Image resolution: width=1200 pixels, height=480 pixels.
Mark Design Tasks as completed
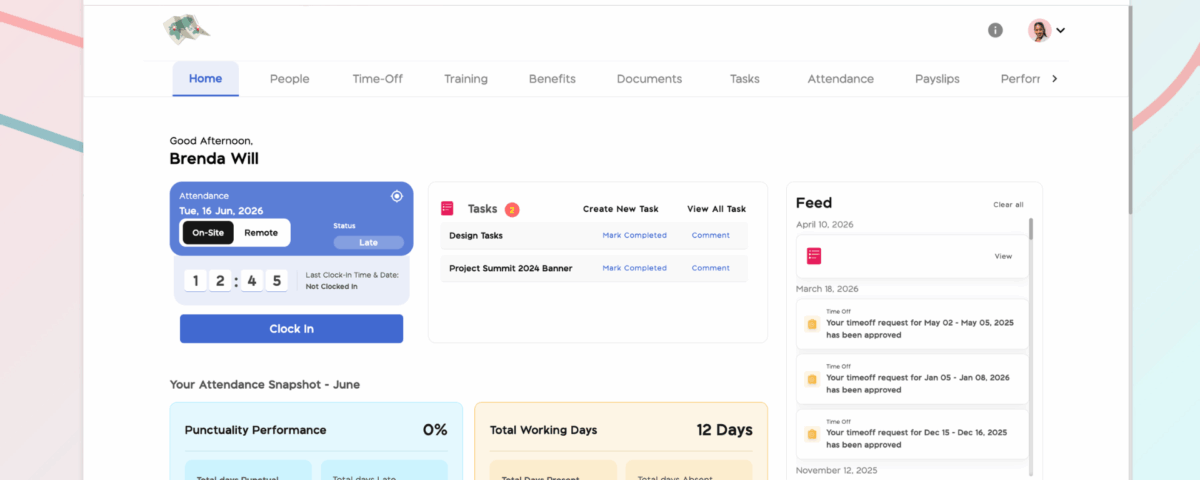(x=634, y=236)
